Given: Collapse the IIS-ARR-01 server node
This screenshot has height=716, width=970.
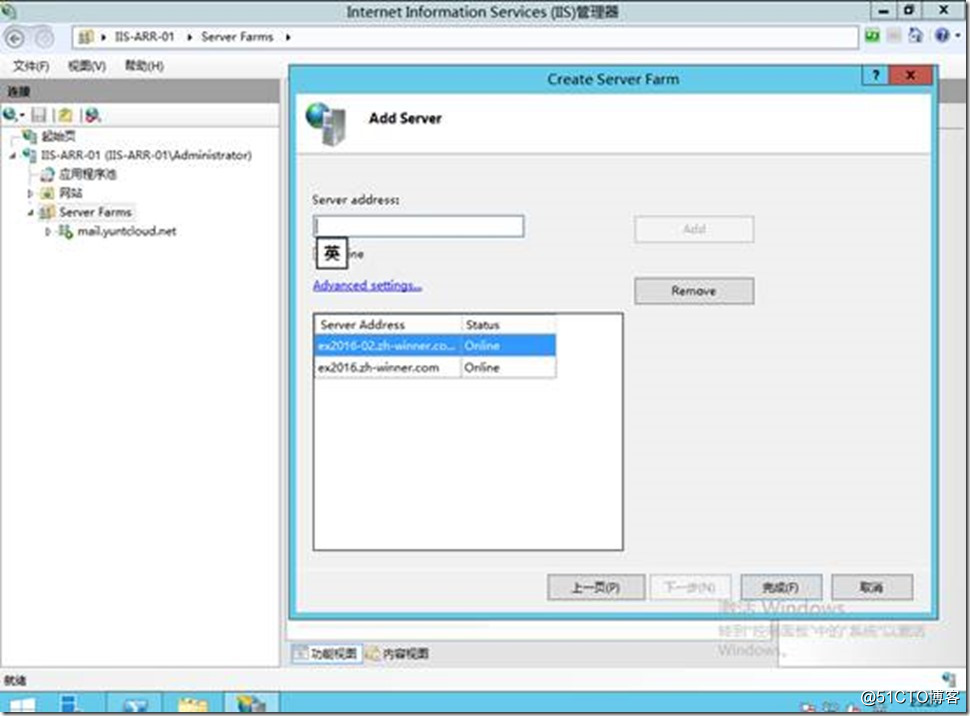Looking at the screenshot, I should click(x=12, y=155).
